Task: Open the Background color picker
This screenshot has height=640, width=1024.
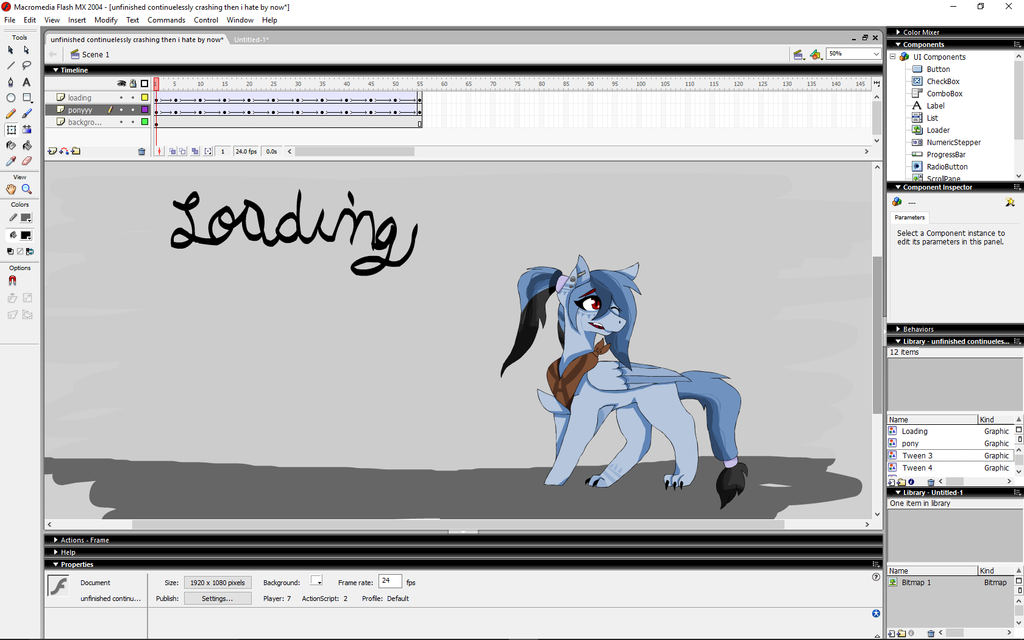Action: [316, 581]
